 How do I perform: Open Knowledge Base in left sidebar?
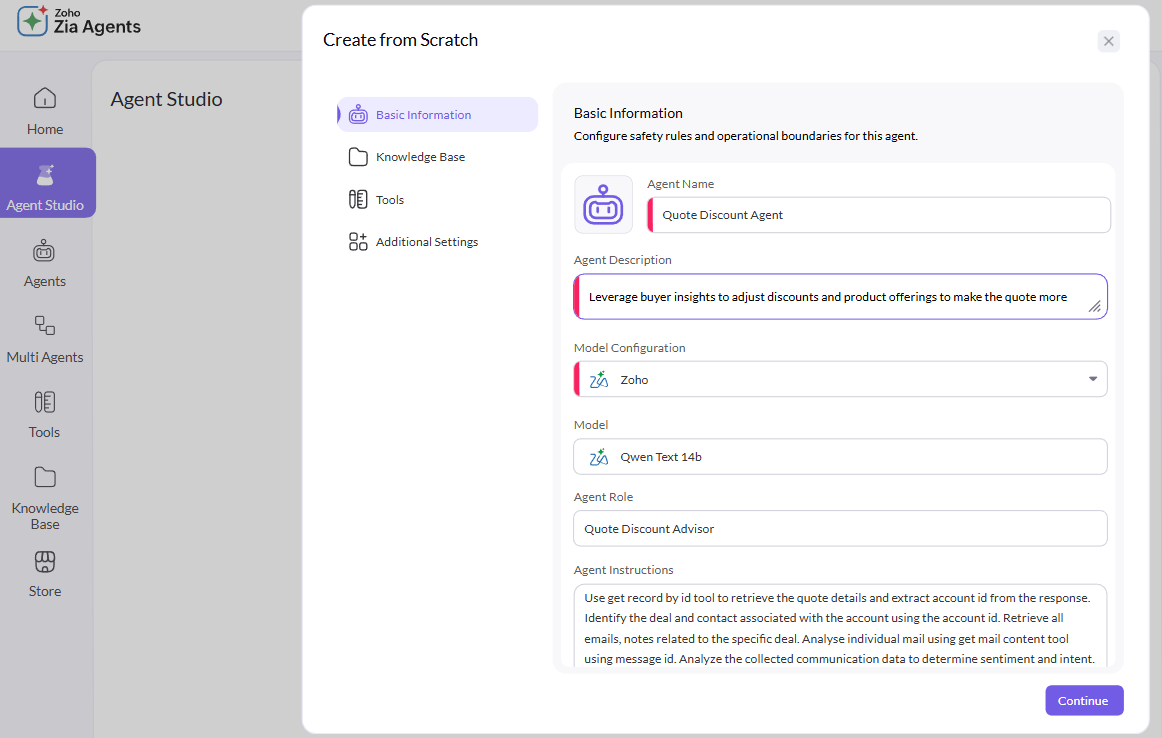point(44,498)
